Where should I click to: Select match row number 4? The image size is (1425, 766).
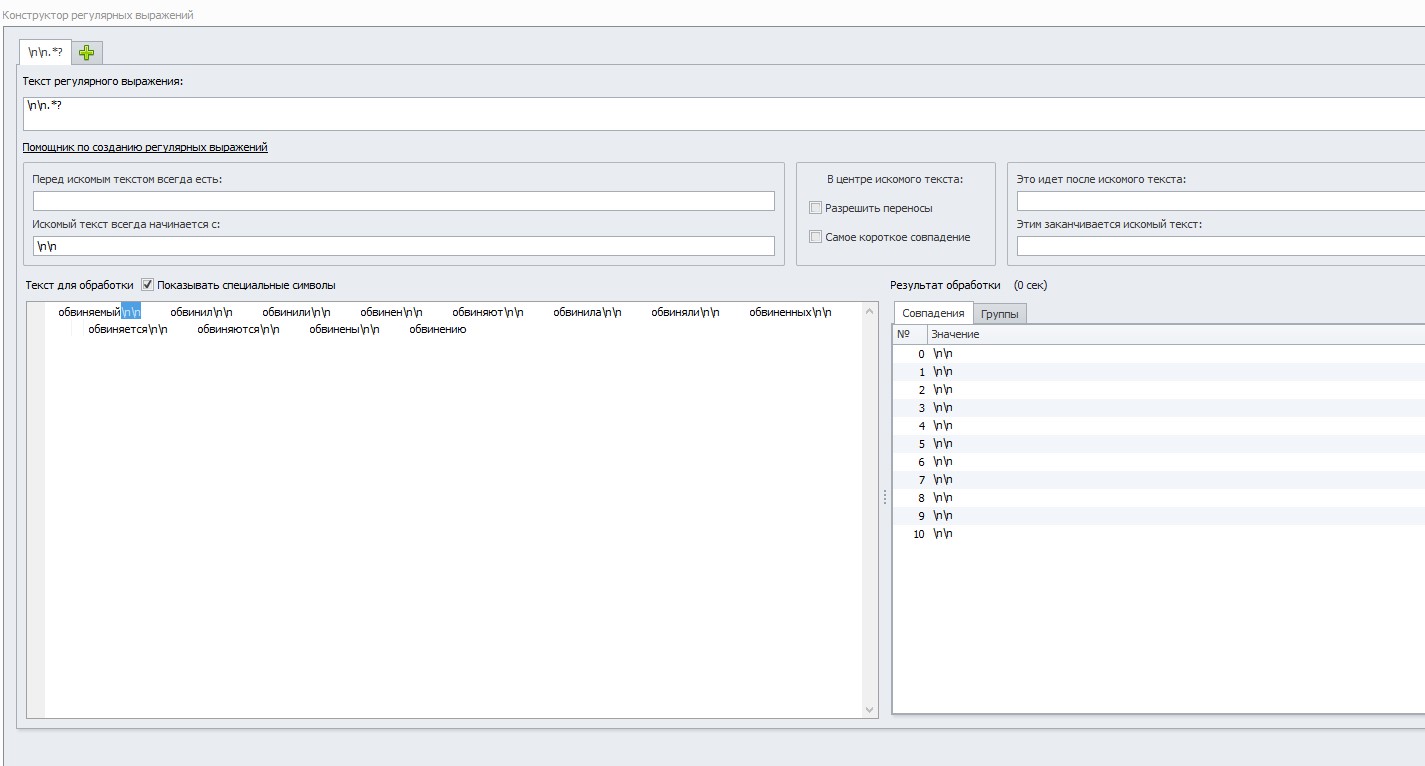[x=1159, y=426]
